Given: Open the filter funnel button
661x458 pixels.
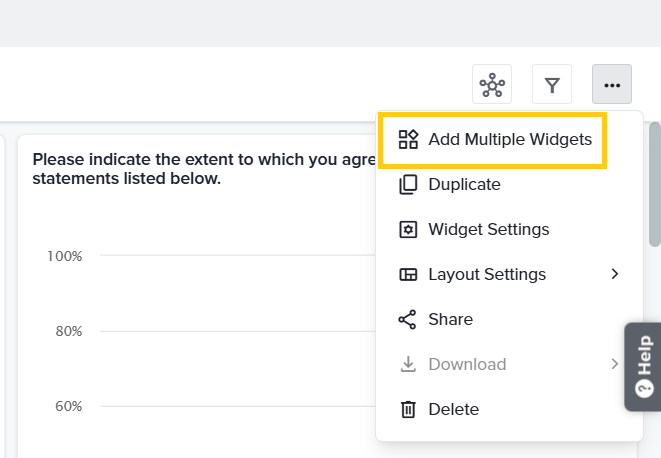Looking at the screenshot, I should [x=552, y=85].
